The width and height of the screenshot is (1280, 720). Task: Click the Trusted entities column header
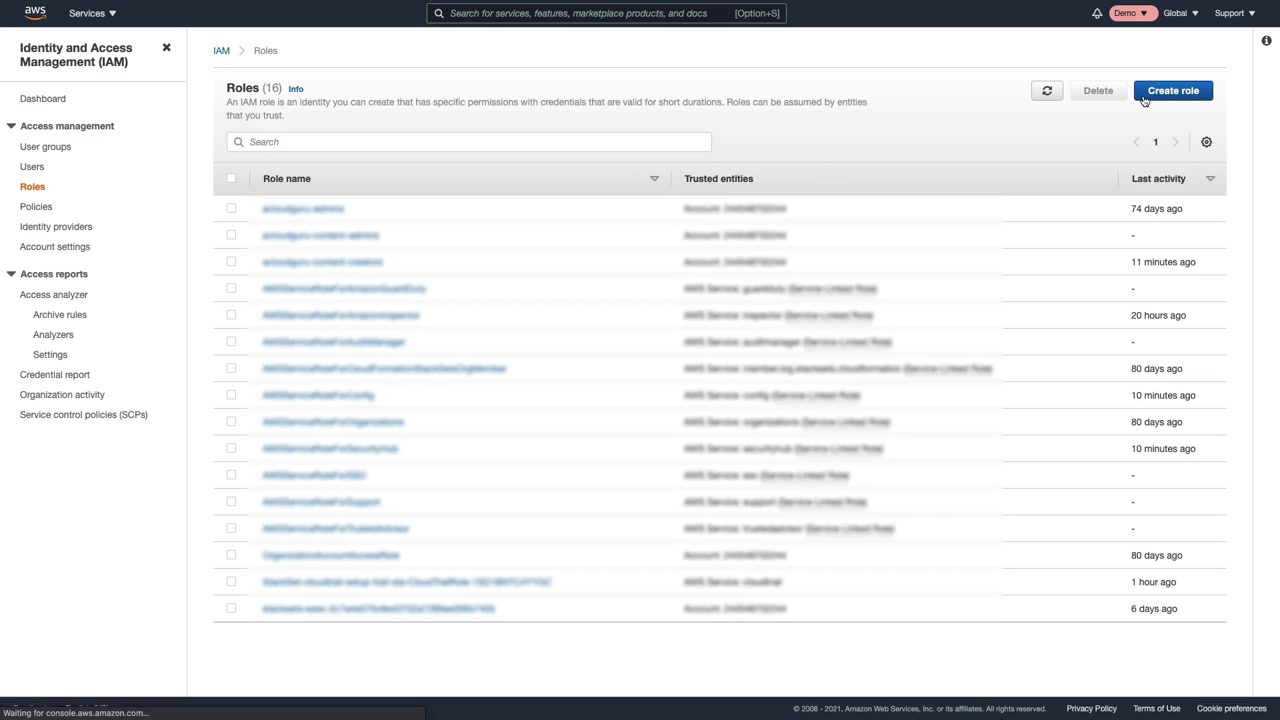(x=719, y=179)
